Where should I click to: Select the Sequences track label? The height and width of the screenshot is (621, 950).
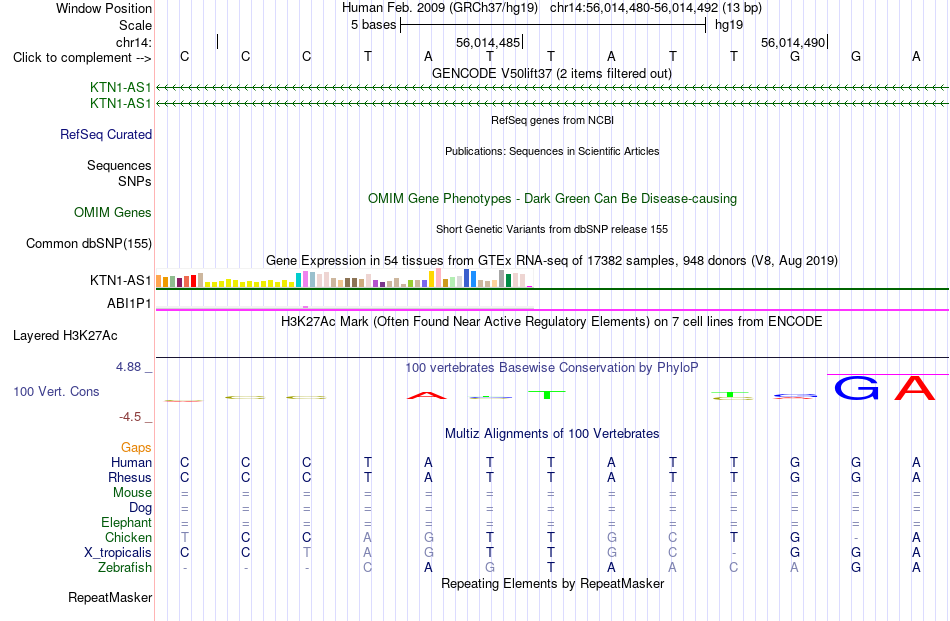119,165
